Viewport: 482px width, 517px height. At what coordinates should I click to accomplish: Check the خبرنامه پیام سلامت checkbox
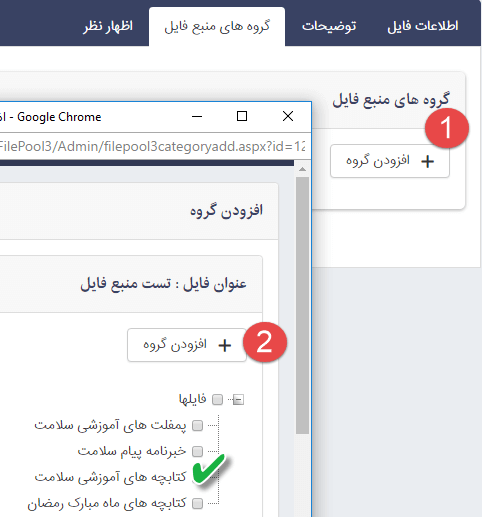pyautogui.click(x=198, y=451)
